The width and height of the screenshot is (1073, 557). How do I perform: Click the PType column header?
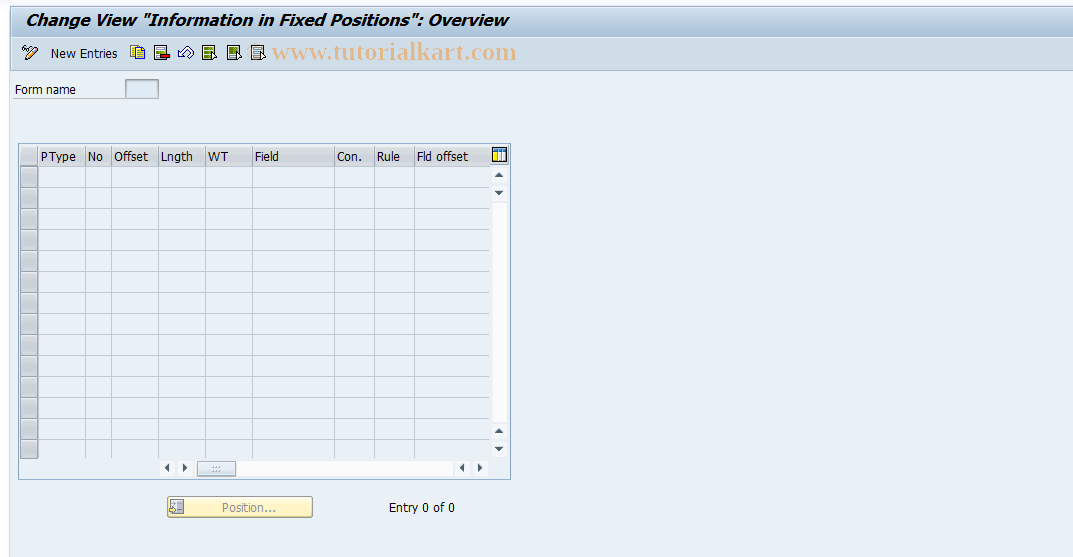pyautogui.click(x=62, y=157)
